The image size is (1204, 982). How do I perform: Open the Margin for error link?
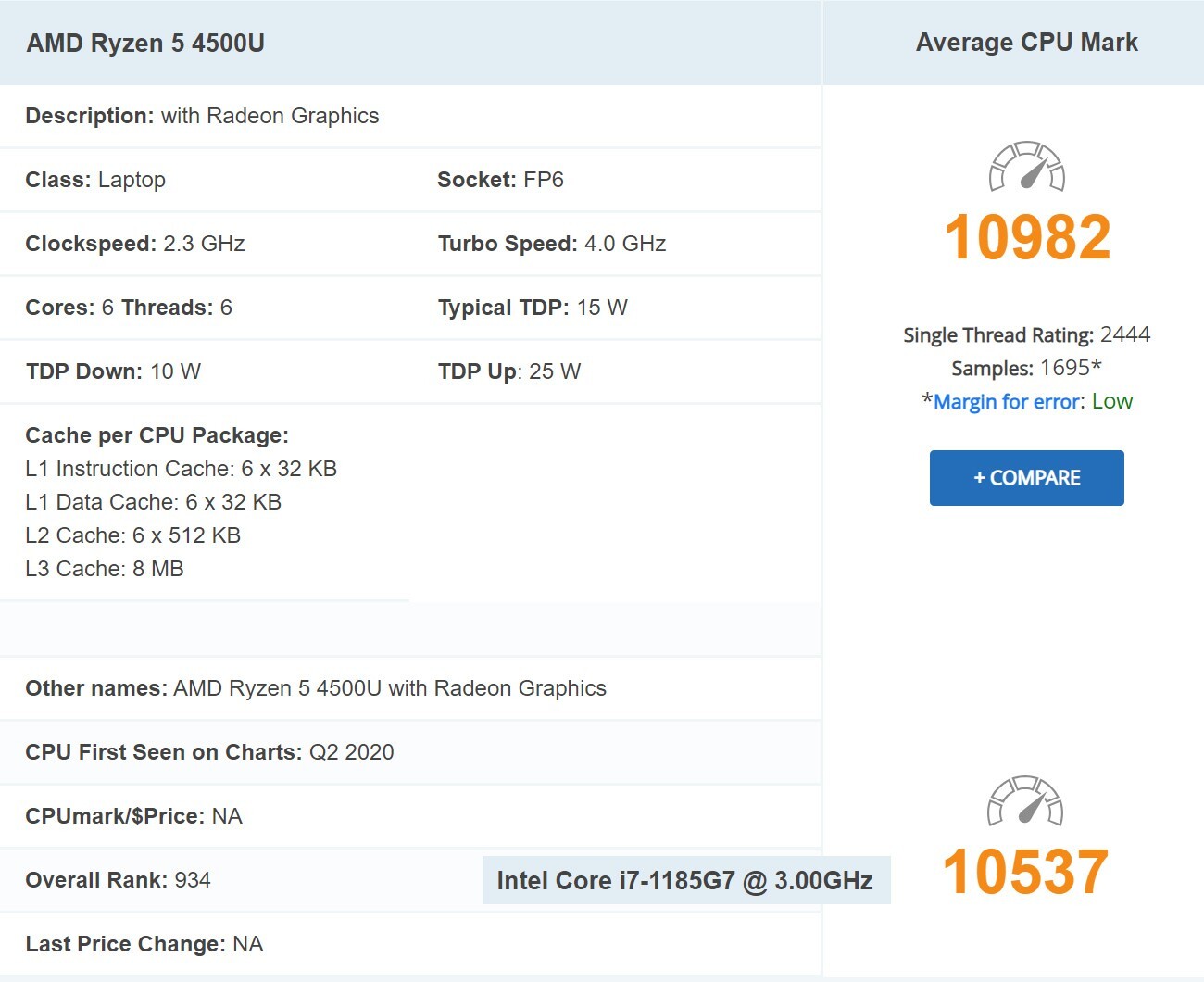click(x=1006, y=402)
